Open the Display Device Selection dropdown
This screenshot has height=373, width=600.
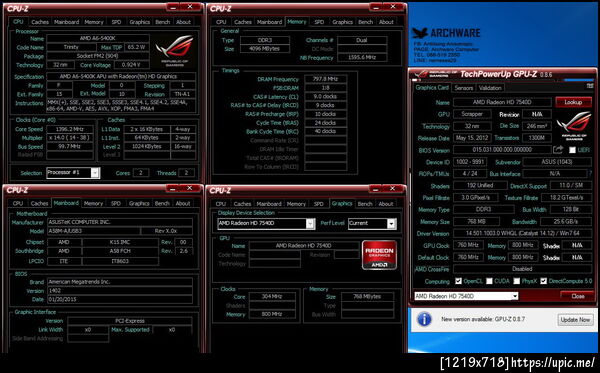click(310, 223)
